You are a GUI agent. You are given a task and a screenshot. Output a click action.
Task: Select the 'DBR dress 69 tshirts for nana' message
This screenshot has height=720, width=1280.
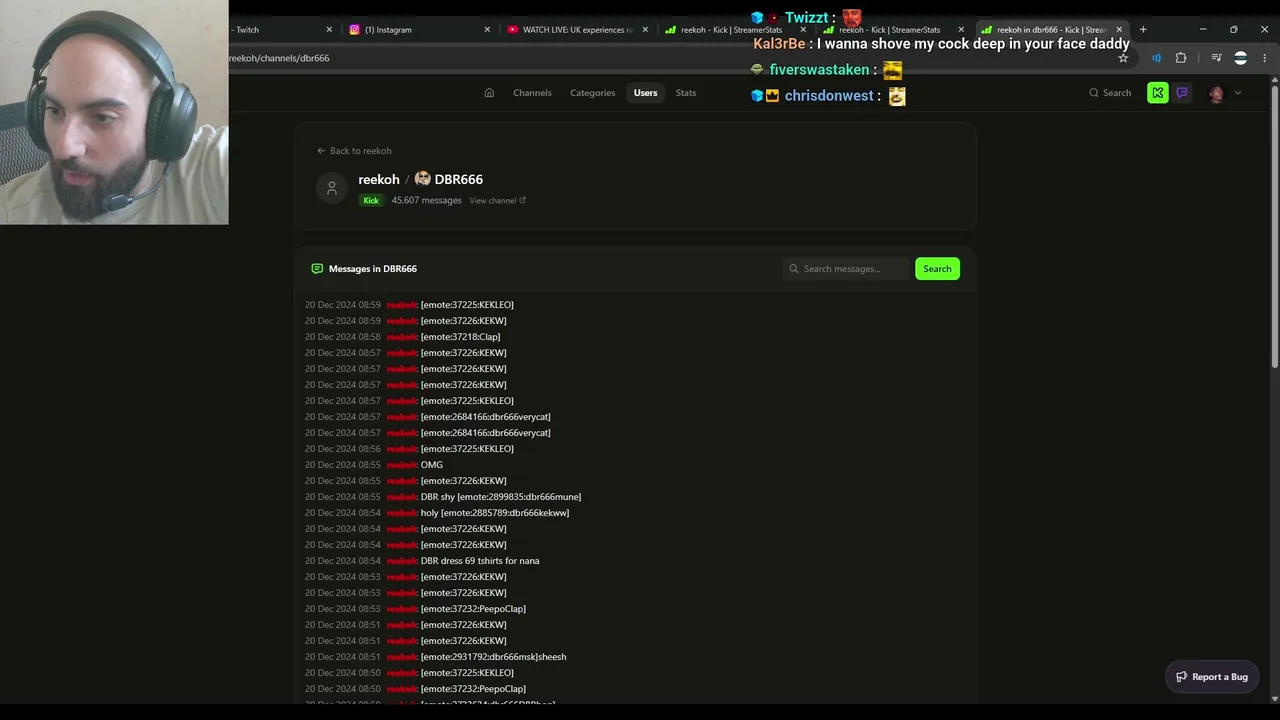point(480,561)
